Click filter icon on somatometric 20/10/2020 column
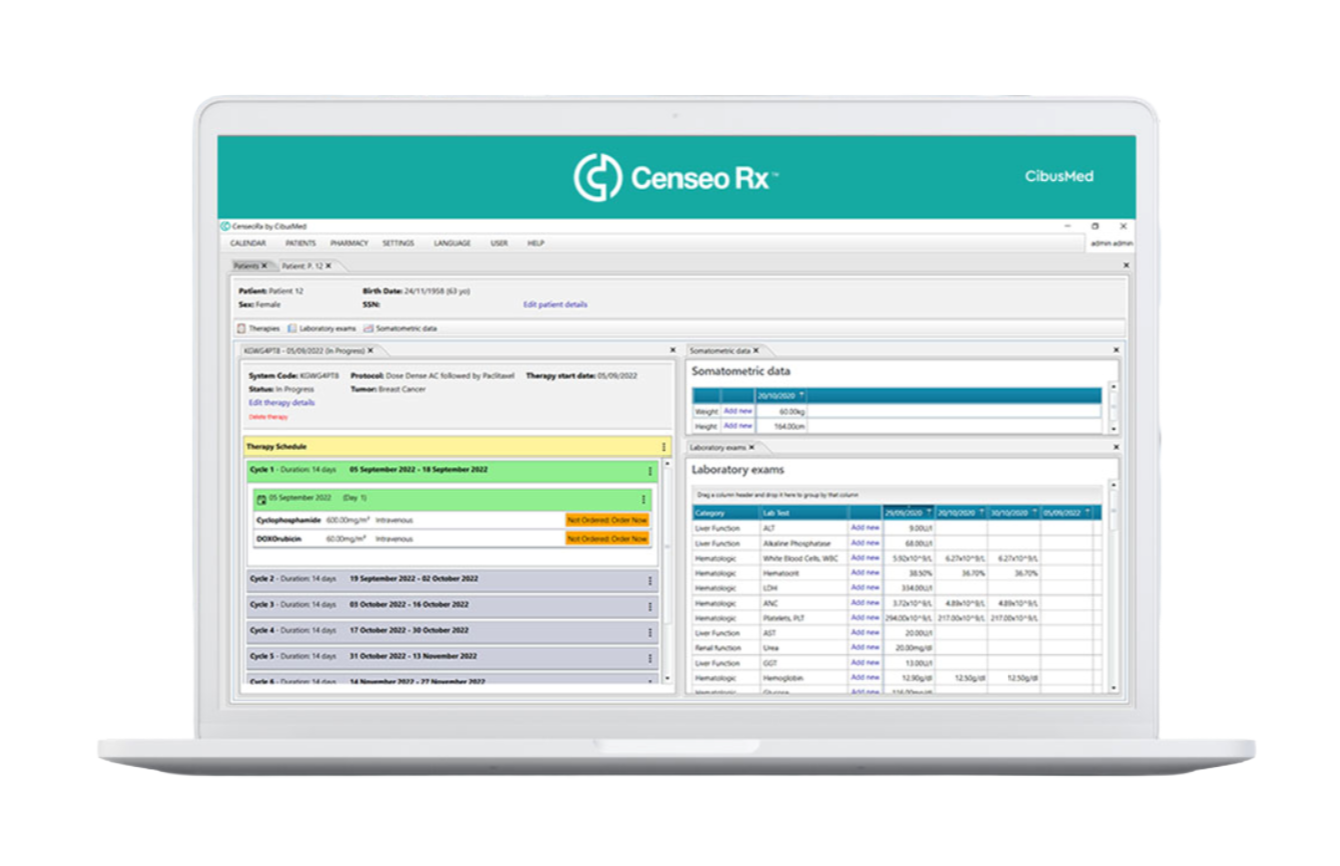 coord(802,395)
